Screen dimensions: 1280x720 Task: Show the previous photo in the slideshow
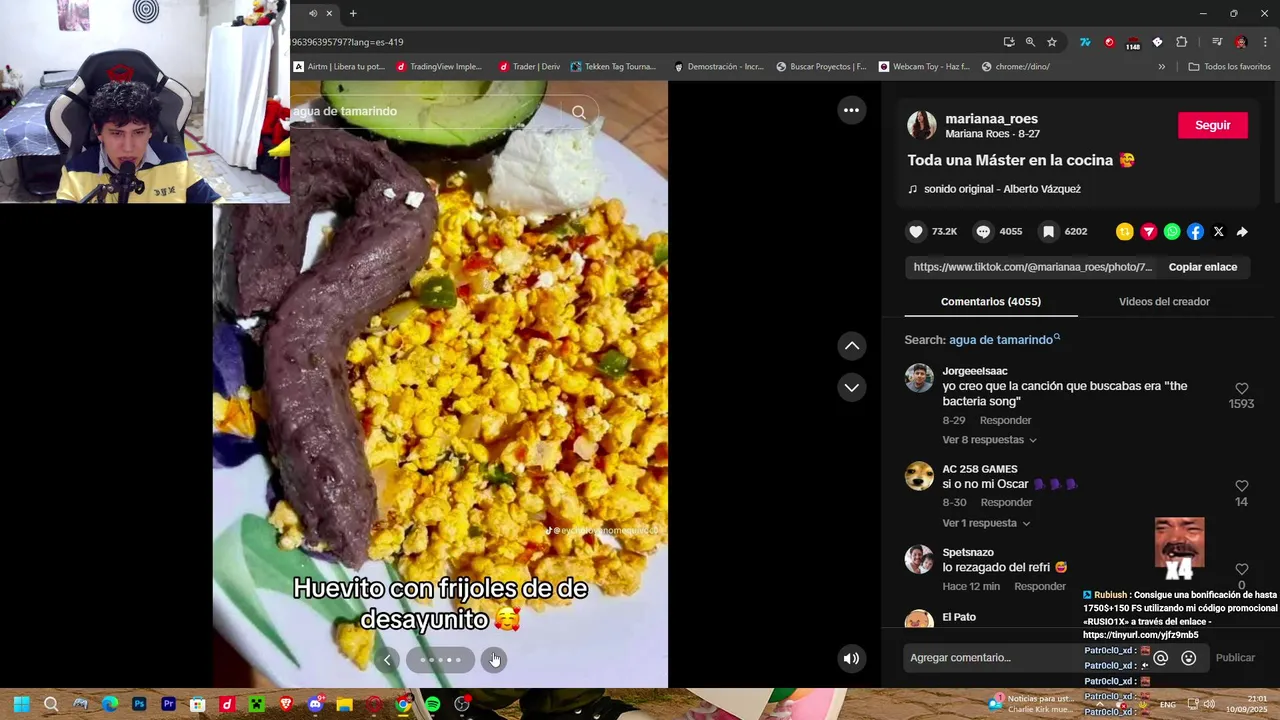[x=387, y=660]
